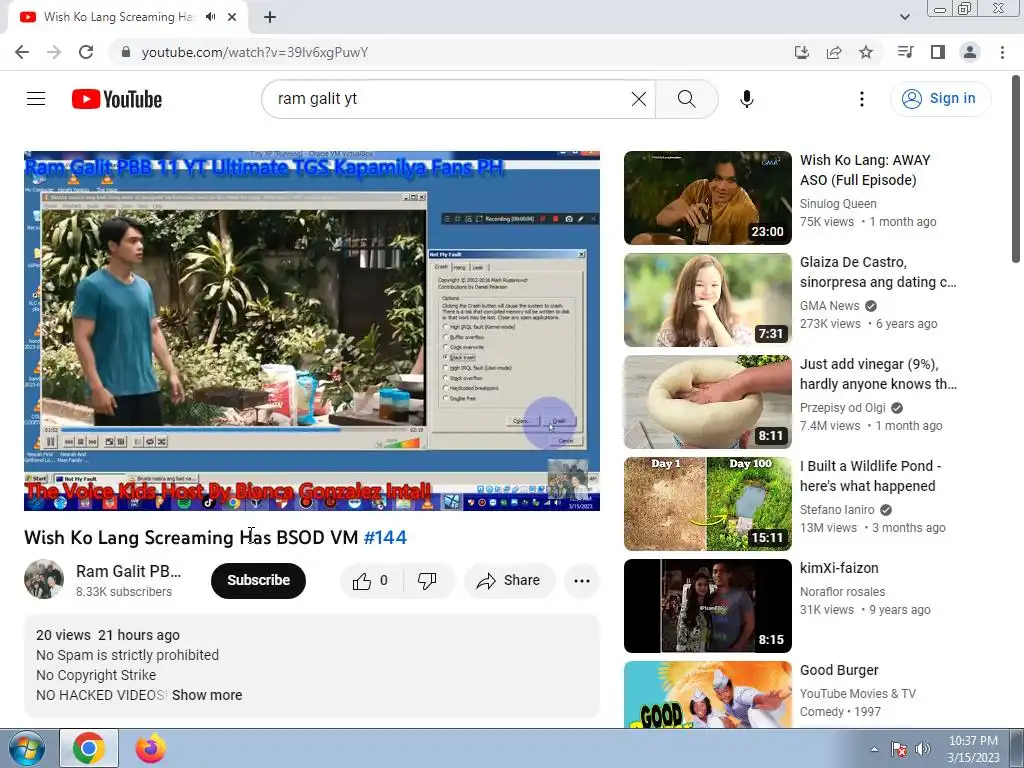1024x768 pixels.
Task: Like the video with thumbs up
Action: (371, 581)
